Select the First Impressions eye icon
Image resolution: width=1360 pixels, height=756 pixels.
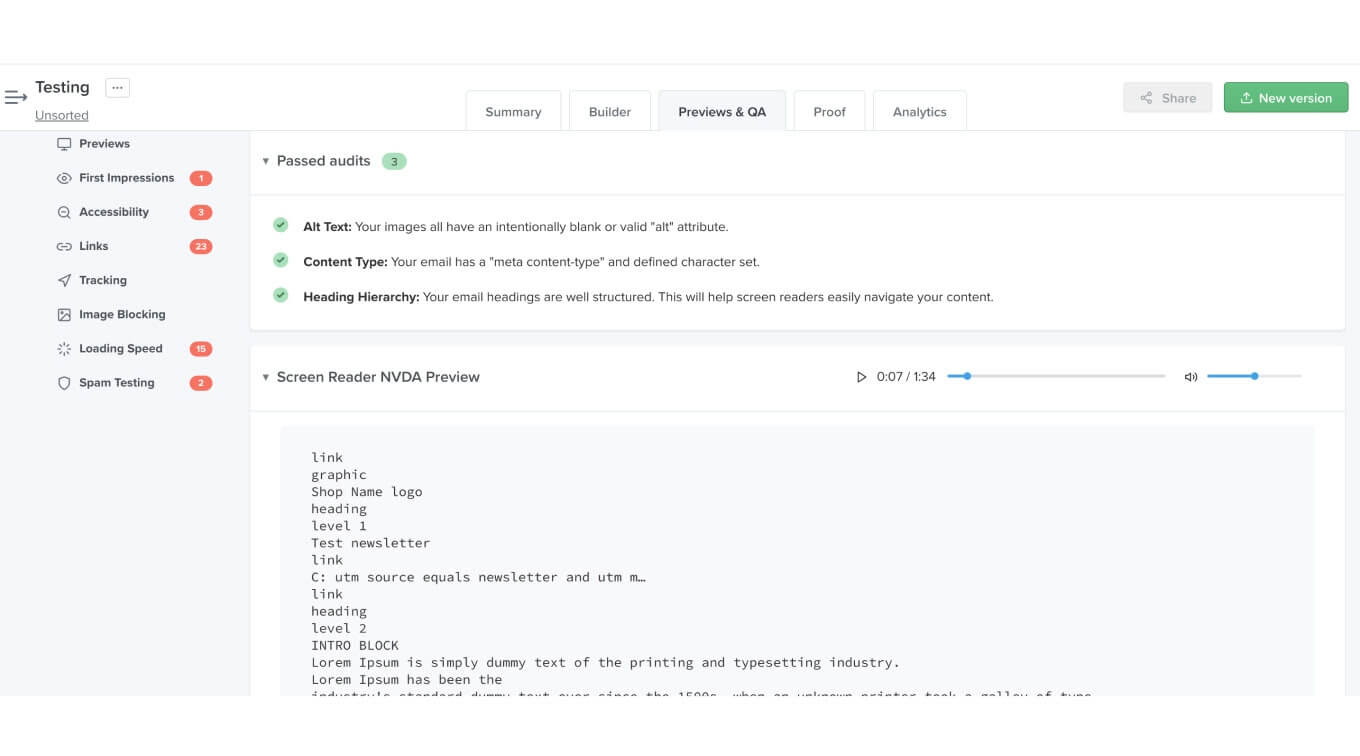62,177
